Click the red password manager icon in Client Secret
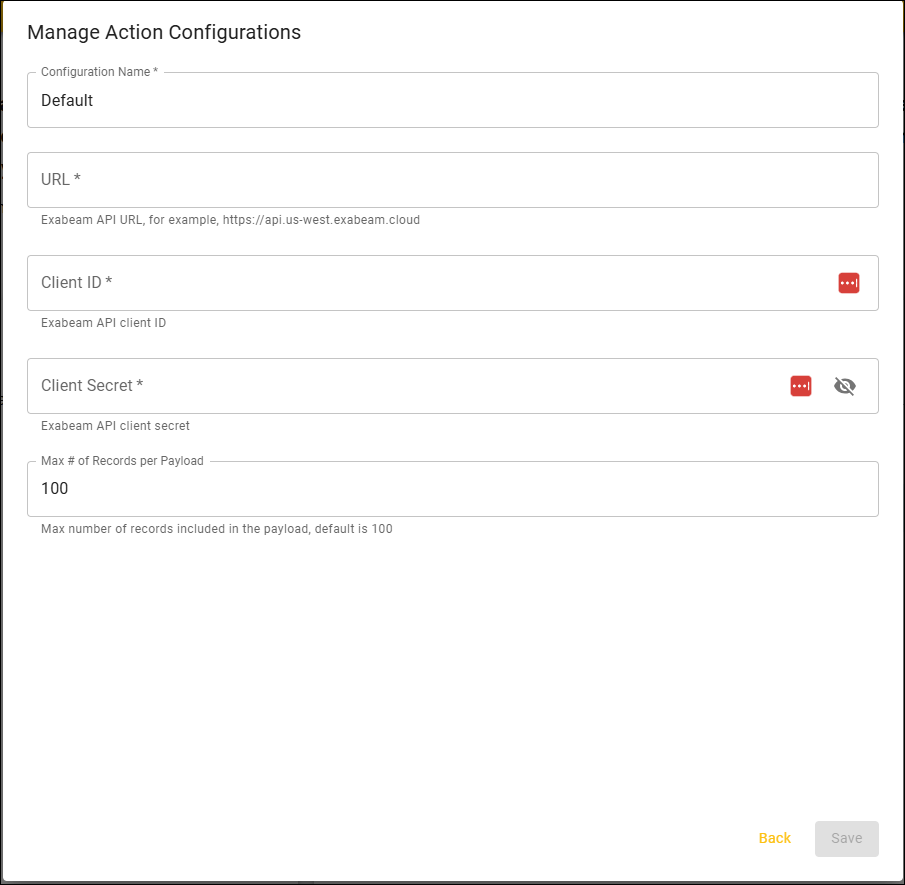The height and width of the screenshot is (885, 905). coord(801,386)
